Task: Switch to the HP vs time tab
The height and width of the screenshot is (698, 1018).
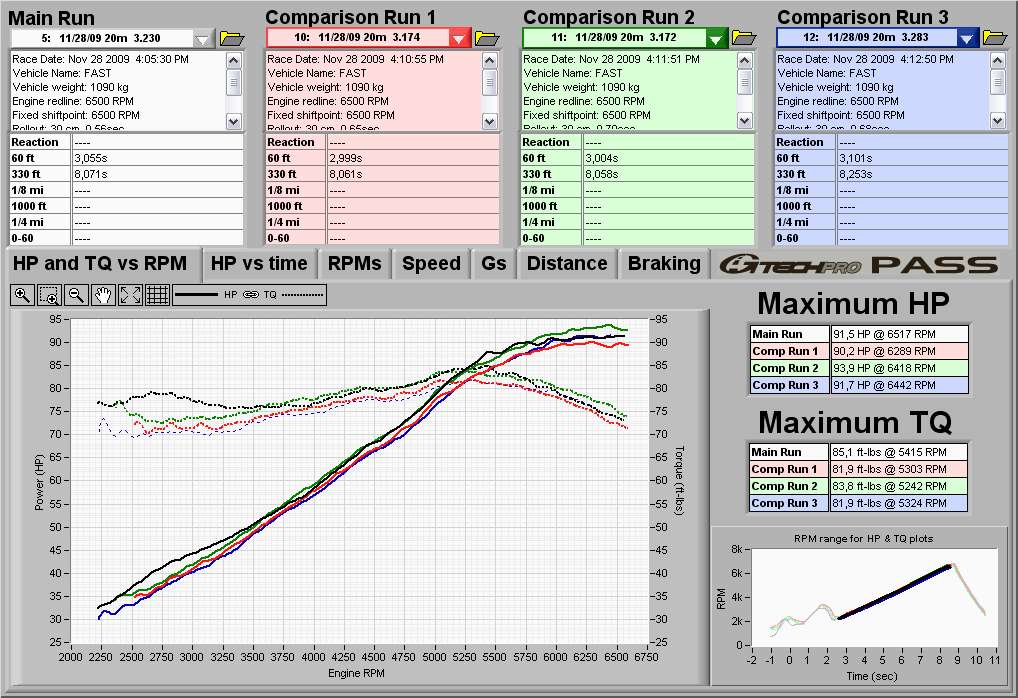Action: 259,264
